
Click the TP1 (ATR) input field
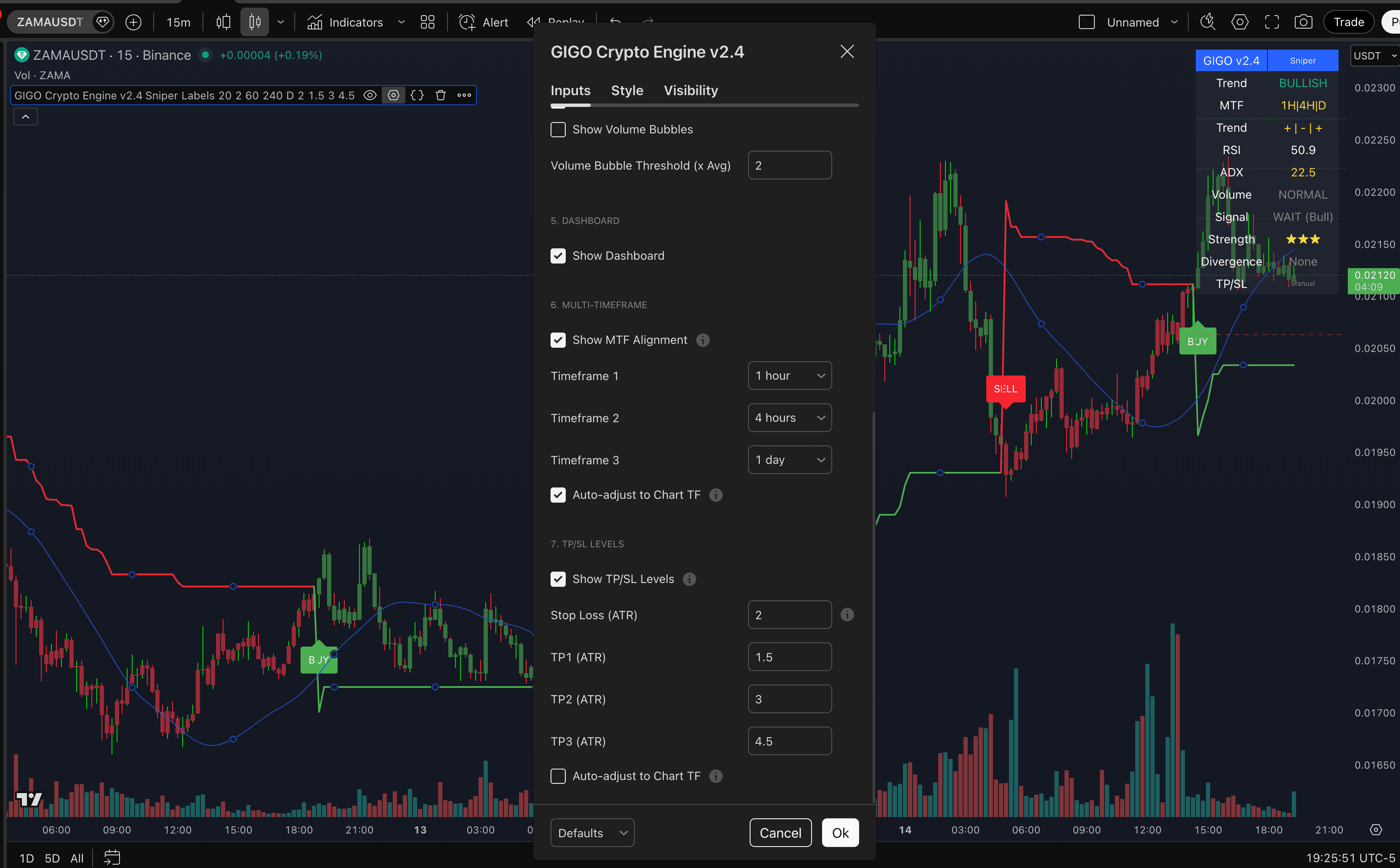coord(789,656)
